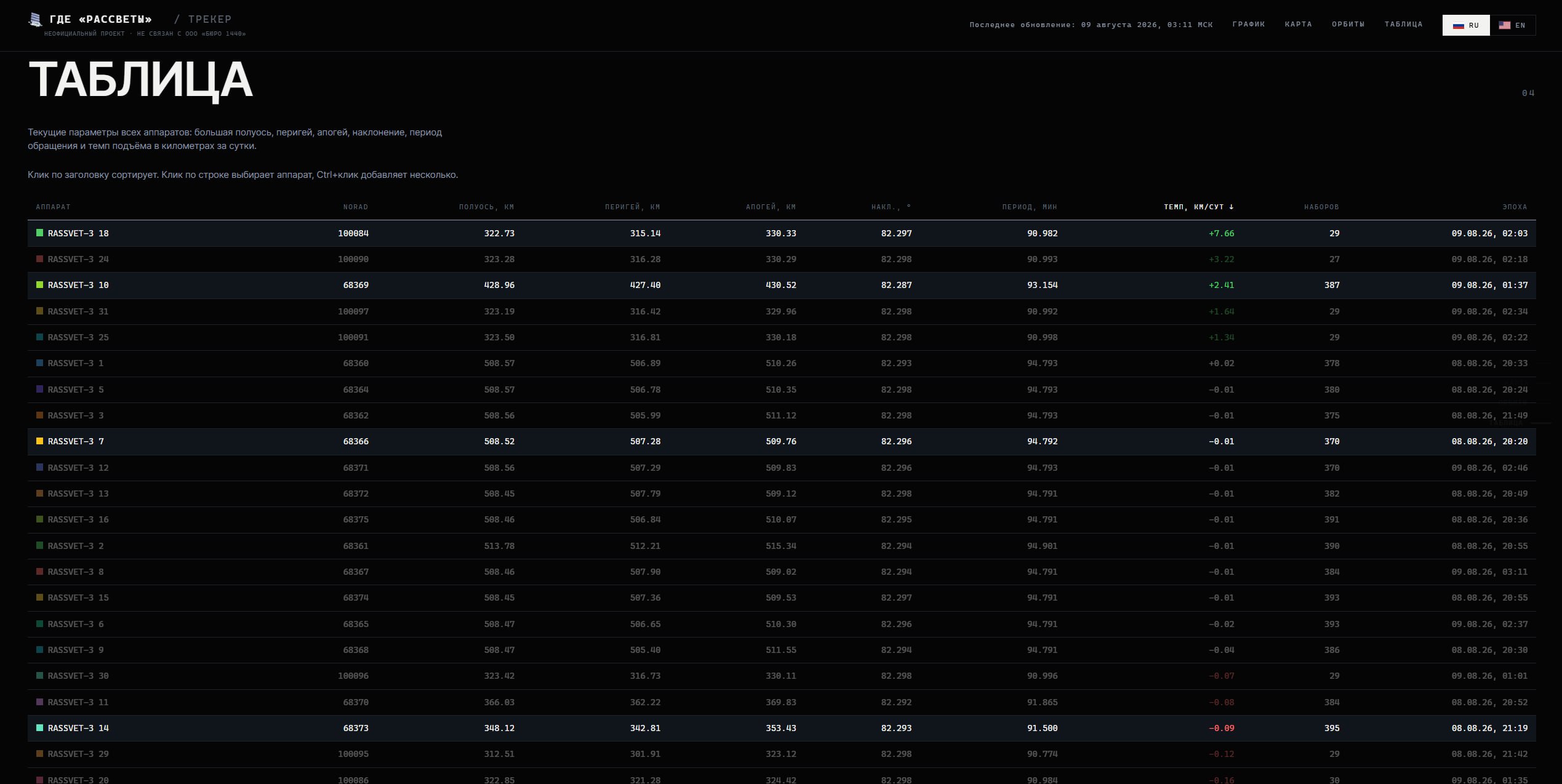Viewport: 1562px width, 784px height.
Task: Click the semi-major axis value 428.96
Action: [499, 285]
